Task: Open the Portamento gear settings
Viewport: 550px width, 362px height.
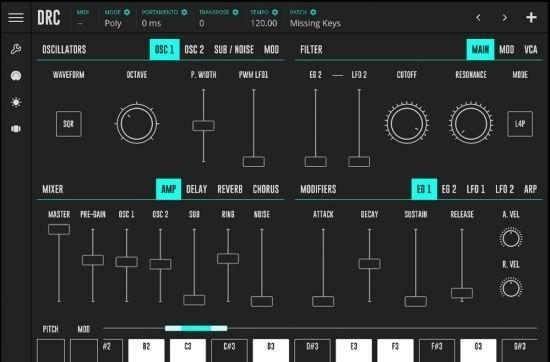Action: (184, 12)
